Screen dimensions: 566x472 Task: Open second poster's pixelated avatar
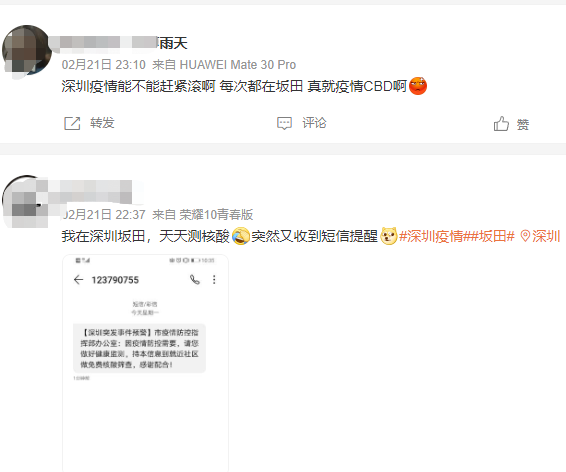(24, 201)
